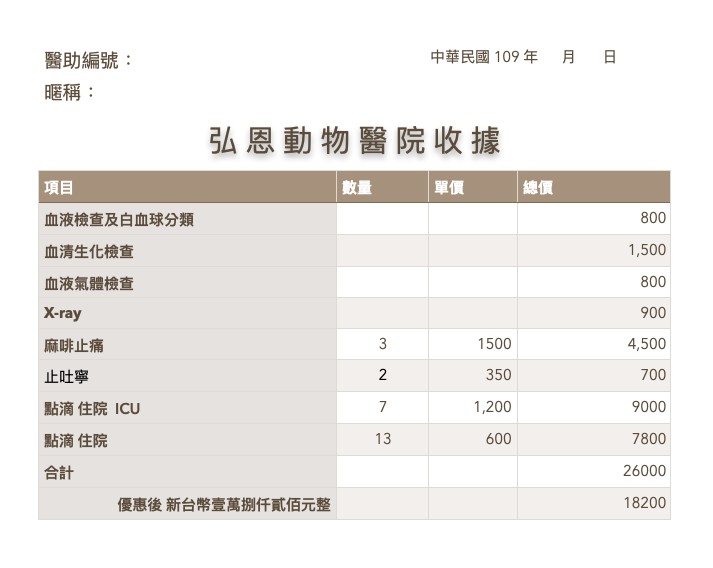Click the 血清生化檢查 item cell

(187, 251)
